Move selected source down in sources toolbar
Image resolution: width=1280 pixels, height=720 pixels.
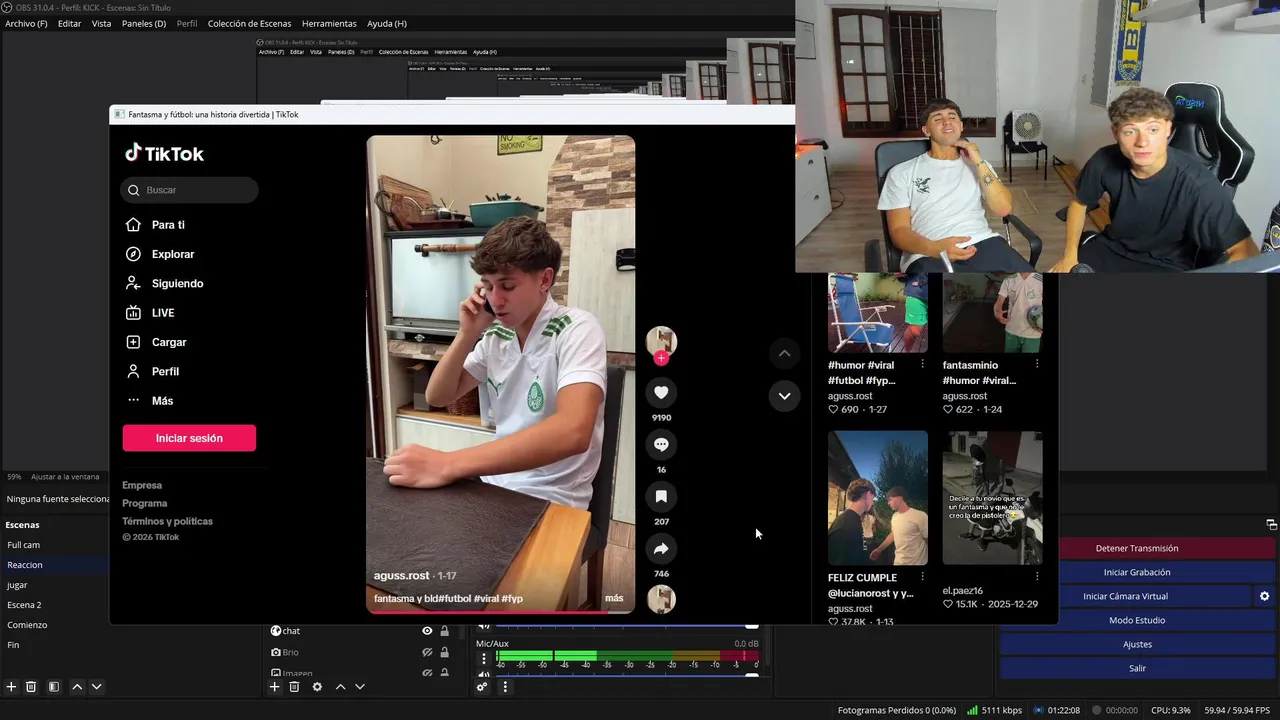(x=360, y=687)
